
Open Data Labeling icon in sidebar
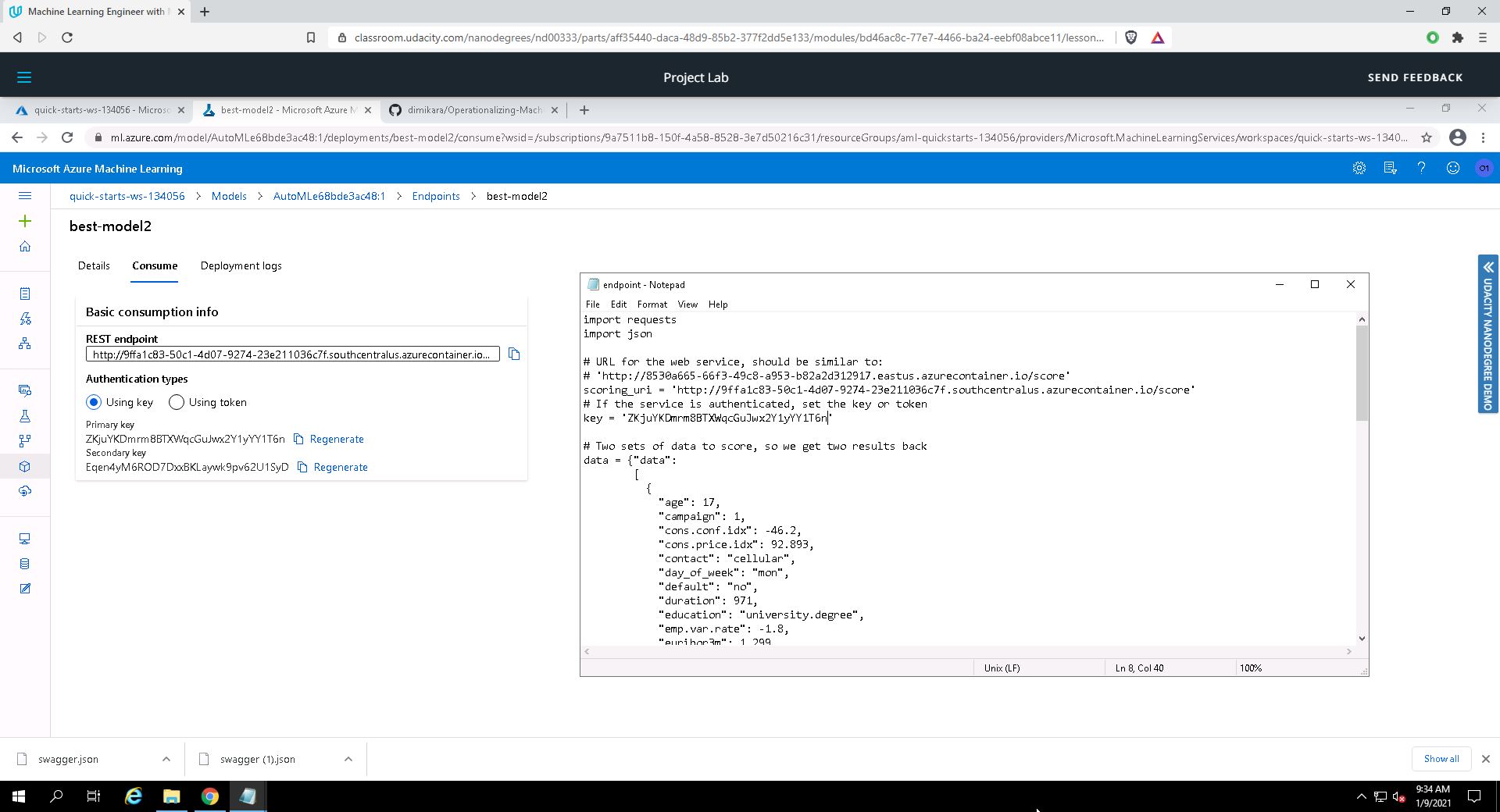click(25, 589)
